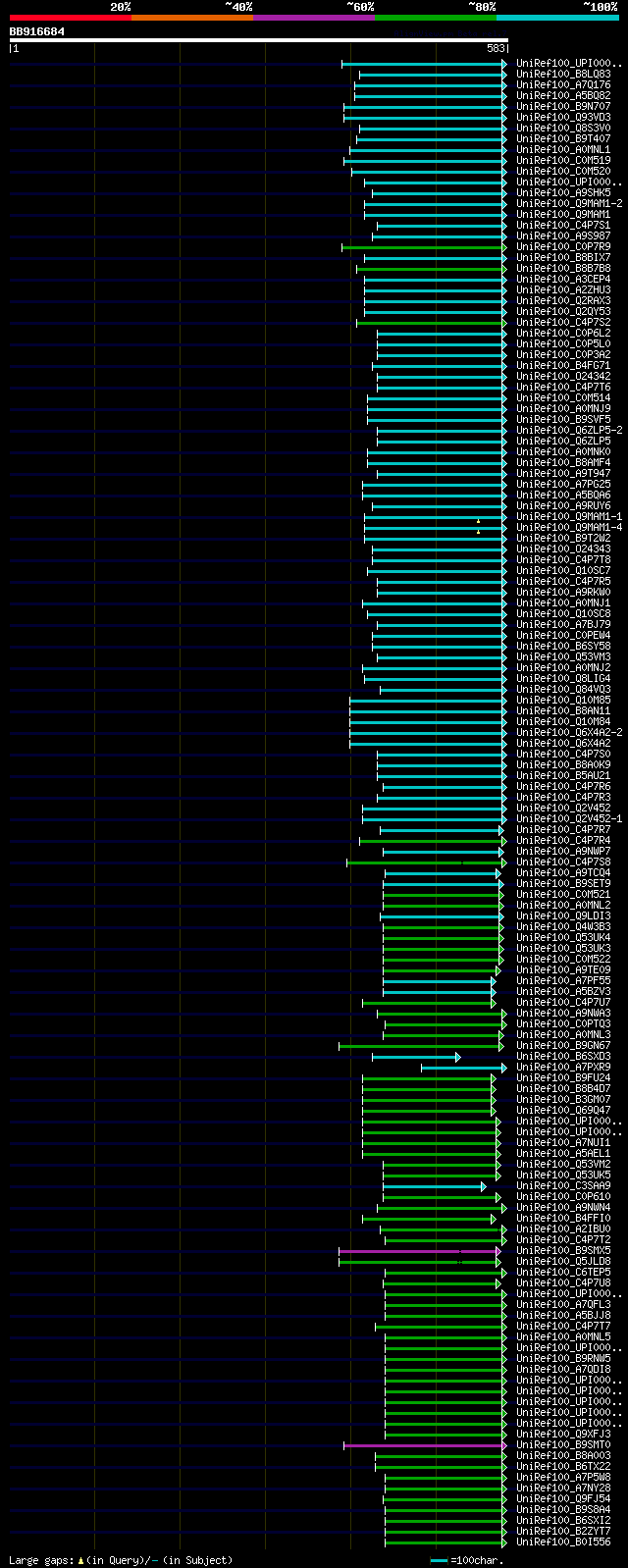Open hit UniRef100_A7Q176
Image resolution: width=628 pixels, height=1568 pixels.
(x=563, y=84)
